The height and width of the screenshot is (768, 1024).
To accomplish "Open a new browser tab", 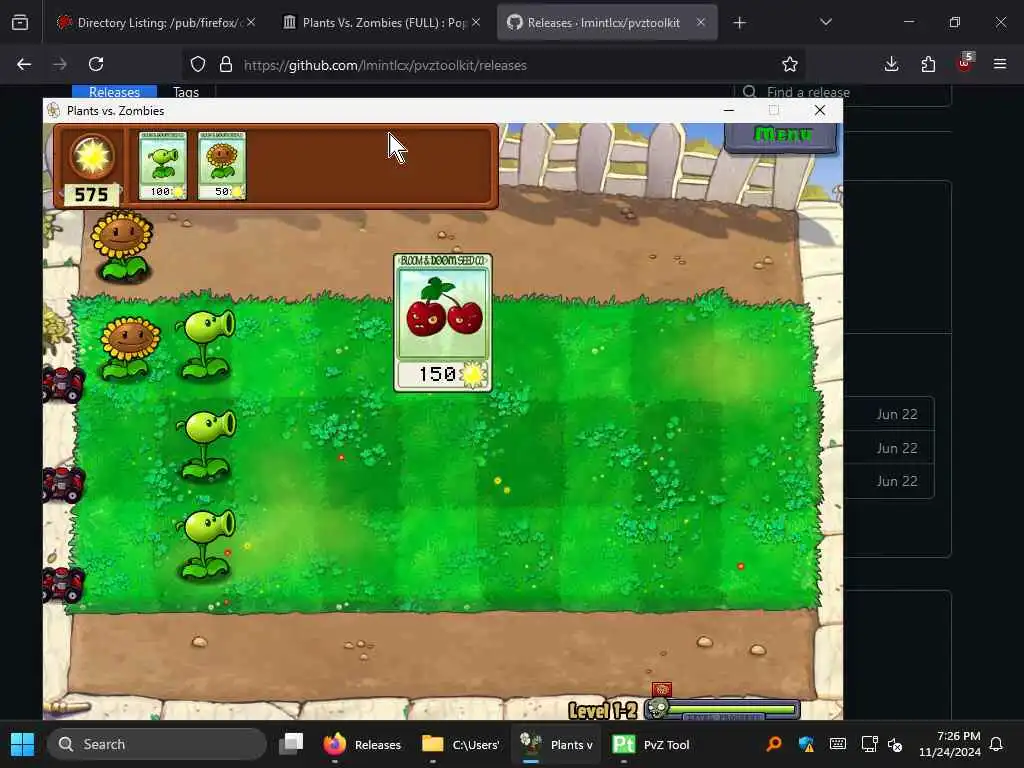I will pos(739,23).
